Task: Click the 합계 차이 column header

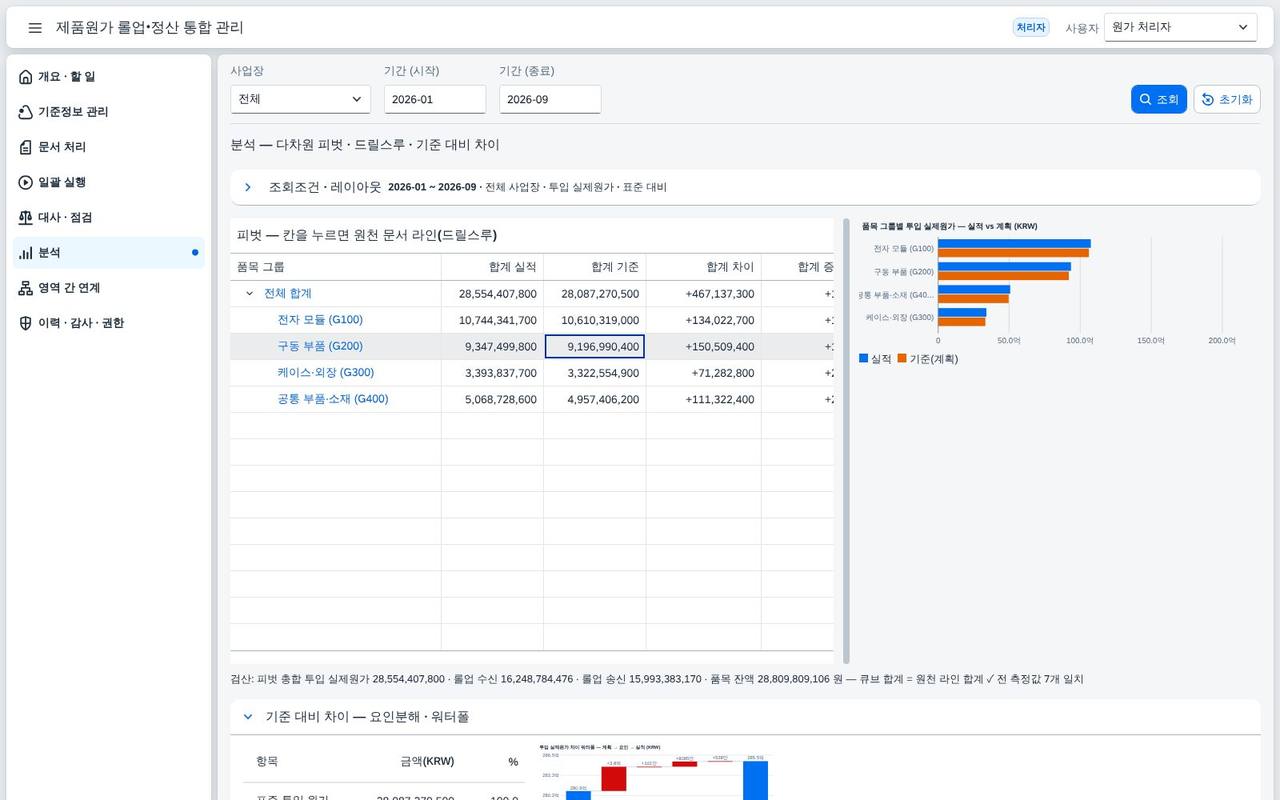Action: click(x=704, y=267)
